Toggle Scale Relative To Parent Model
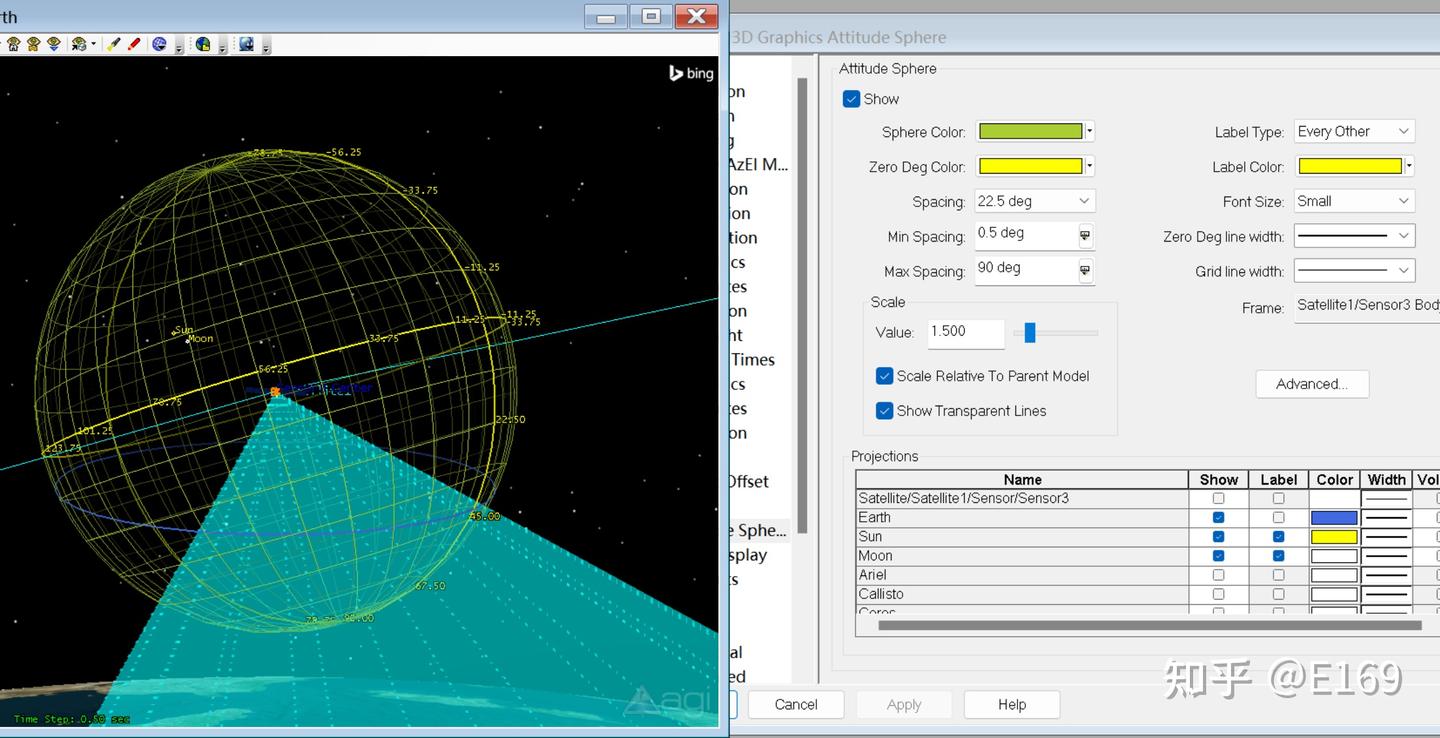The image size is (1440, 738). click(x=884, y=376)
